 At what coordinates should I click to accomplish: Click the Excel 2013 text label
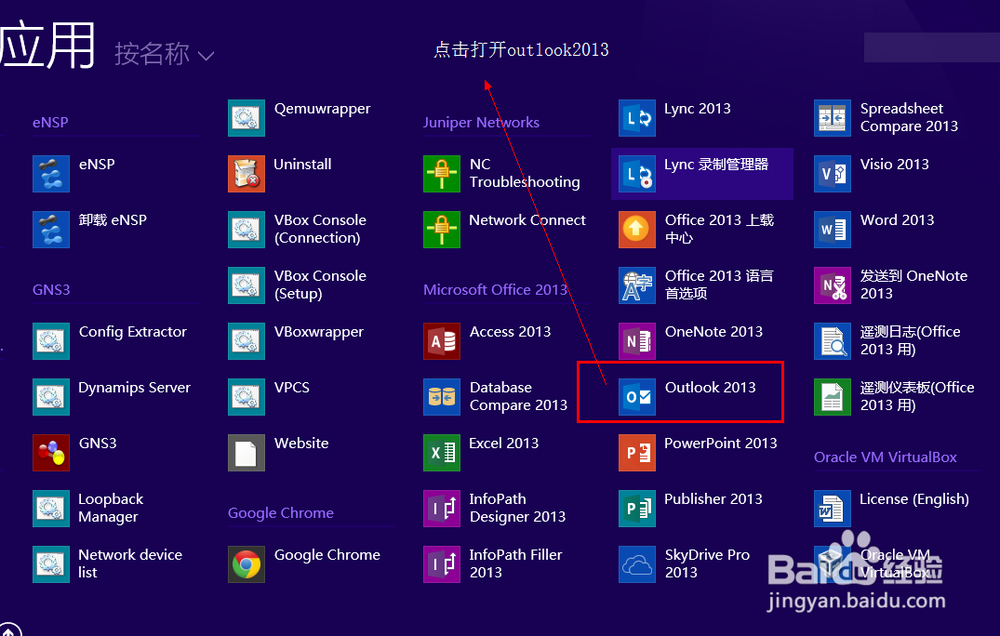pyautogui.click(x=504, y=443)
